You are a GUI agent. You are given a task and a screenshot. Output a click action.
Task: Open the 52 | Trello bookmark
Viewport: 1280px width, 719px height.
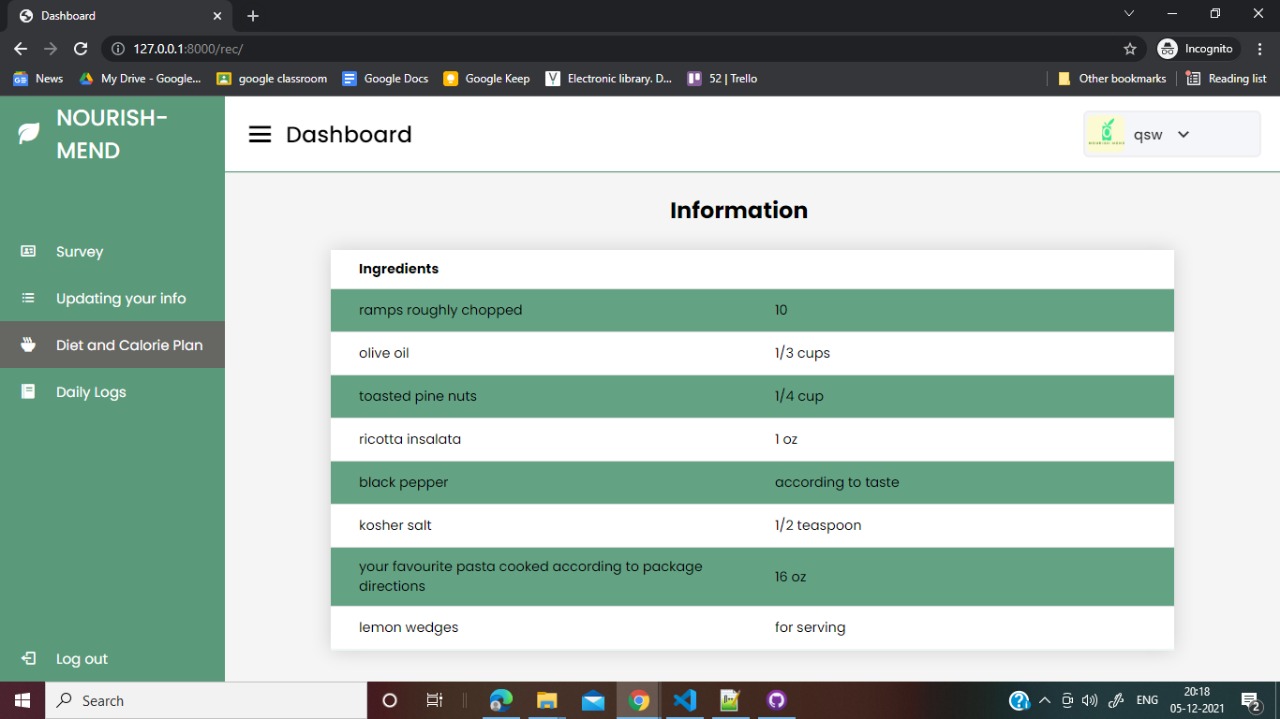pyautogui.click(x=722, y=78)
